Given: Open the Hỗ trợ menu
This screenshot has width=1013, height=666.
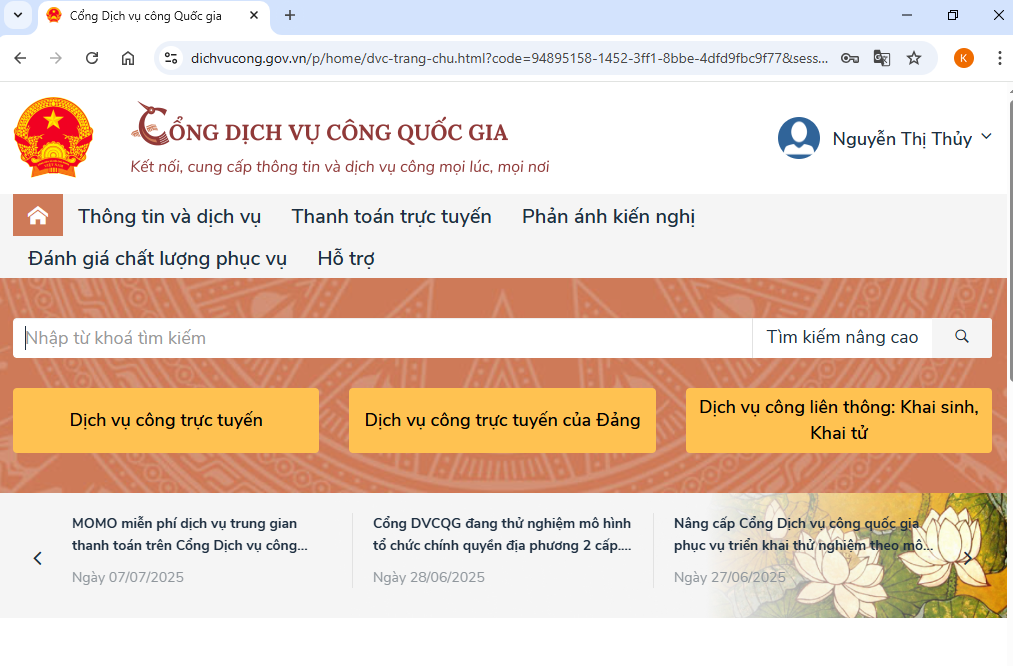Looking at the screenshot, I should click(x=346, y=258).
